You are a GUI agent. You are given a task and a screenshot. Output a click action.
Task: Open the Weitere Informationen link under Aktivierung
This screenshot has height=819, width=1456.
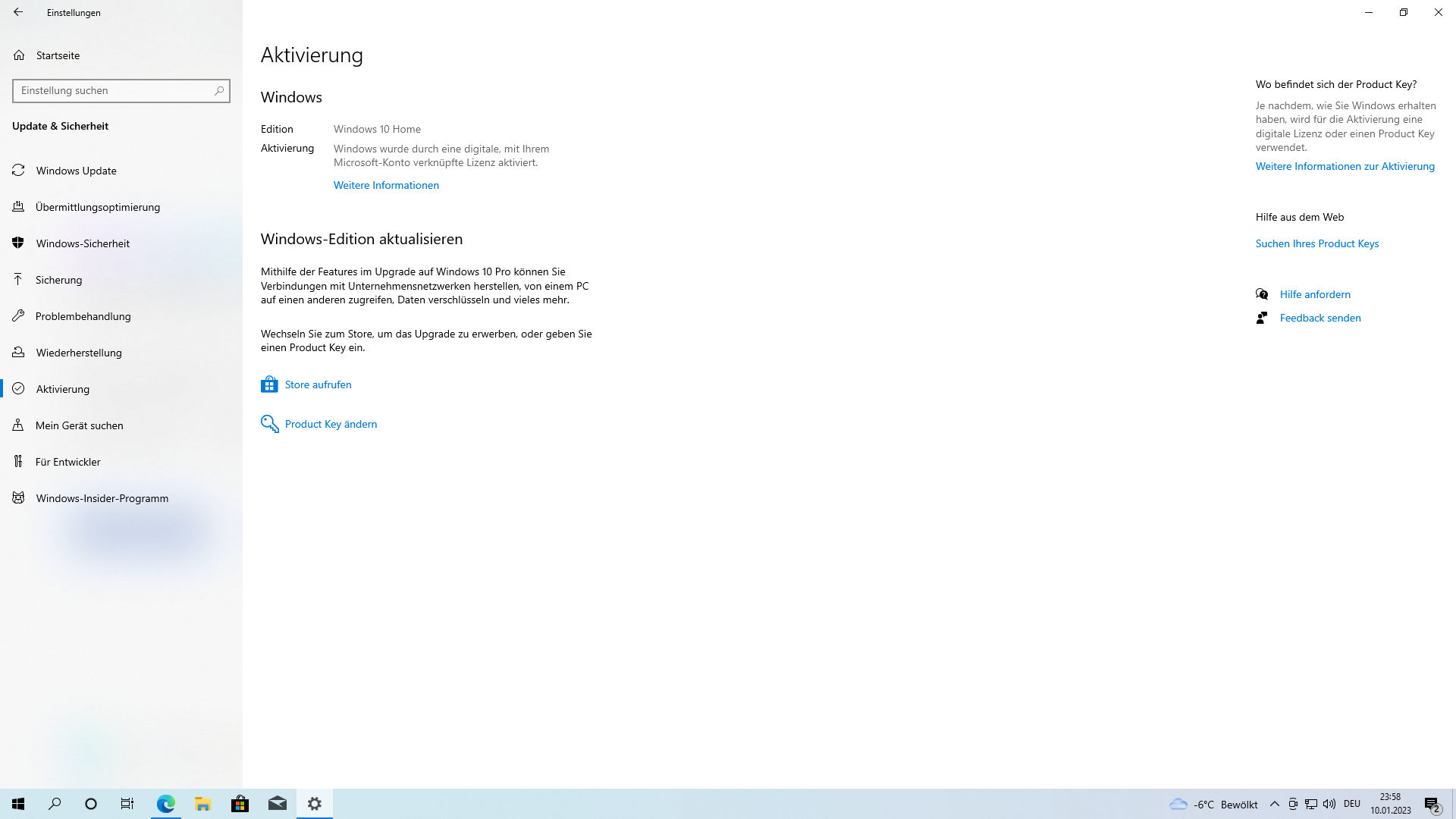[386, 185]
